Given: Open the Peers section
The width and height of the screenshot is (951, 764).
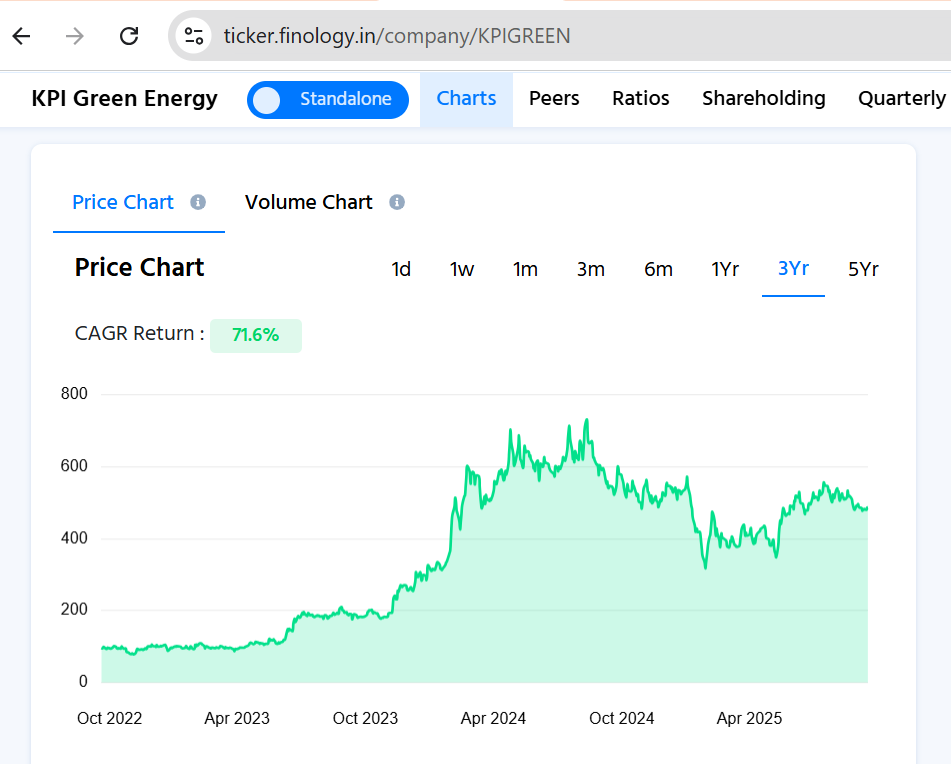Looking at the screenshot, I should click(x=554, y=98).
